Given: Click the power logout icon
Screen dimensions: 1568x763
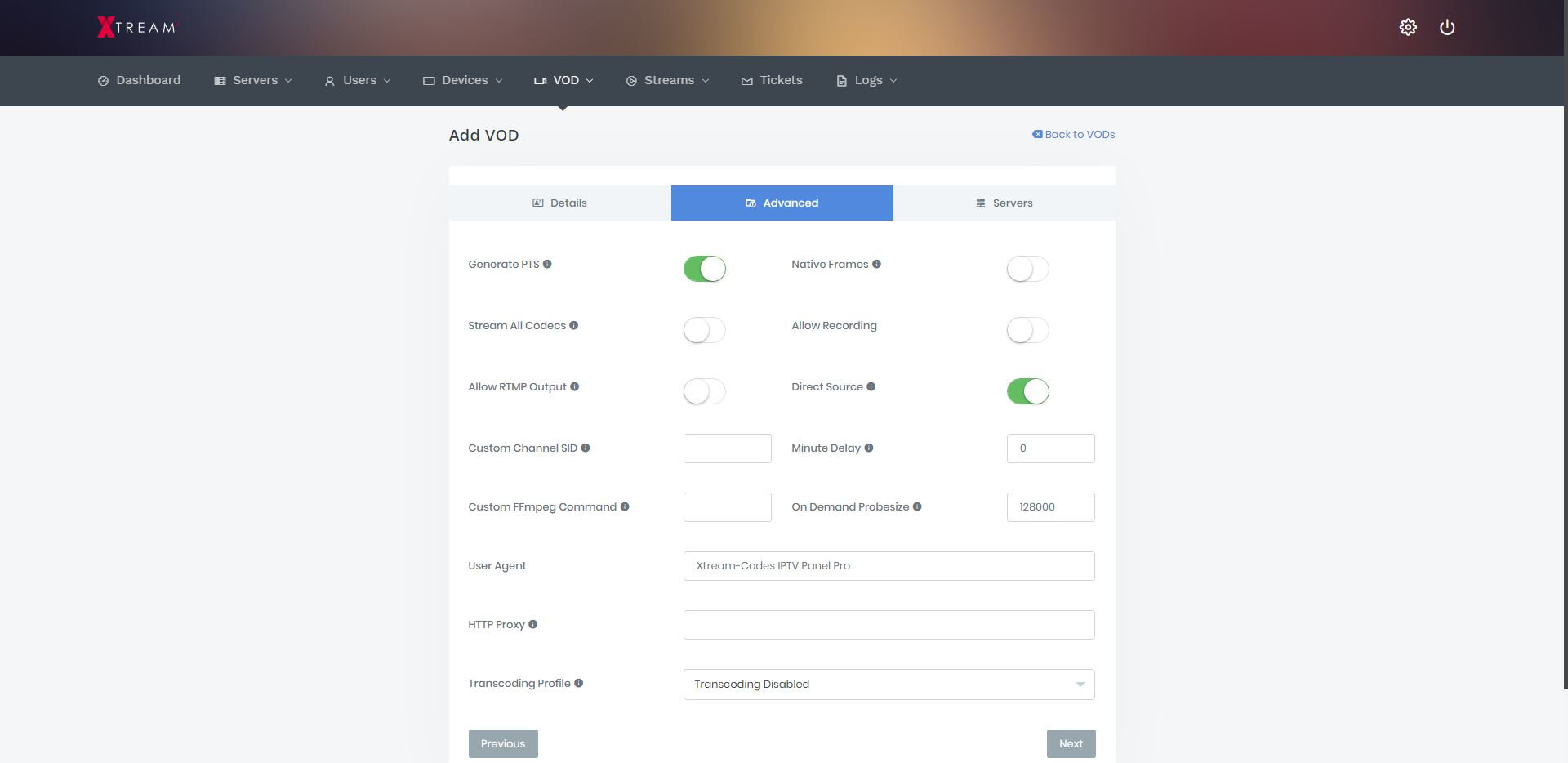Looking at the screenshot, I should pos(1447,27).
